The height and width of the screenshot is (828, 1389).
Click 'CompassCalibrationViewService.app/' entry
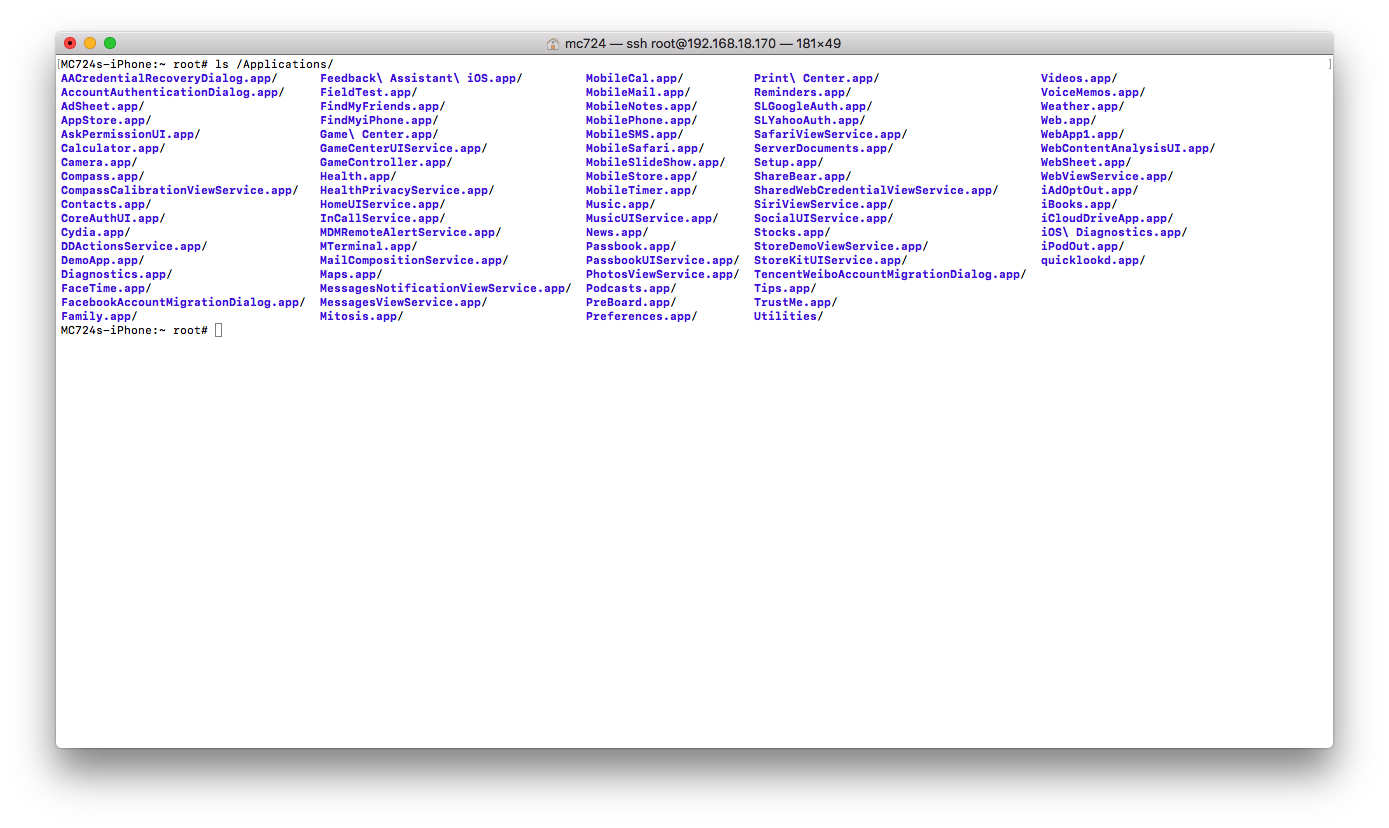180,190
